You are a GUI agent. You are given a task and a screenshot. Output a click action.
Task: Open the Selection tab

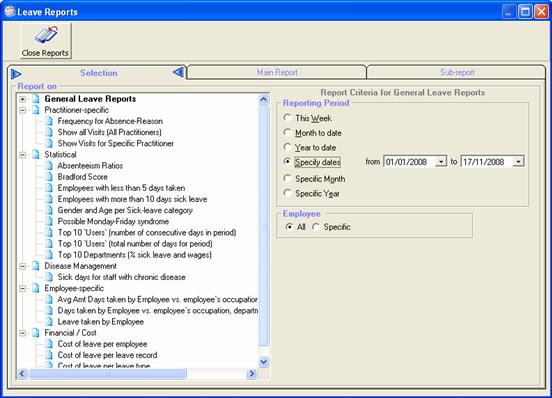point(99,73)
